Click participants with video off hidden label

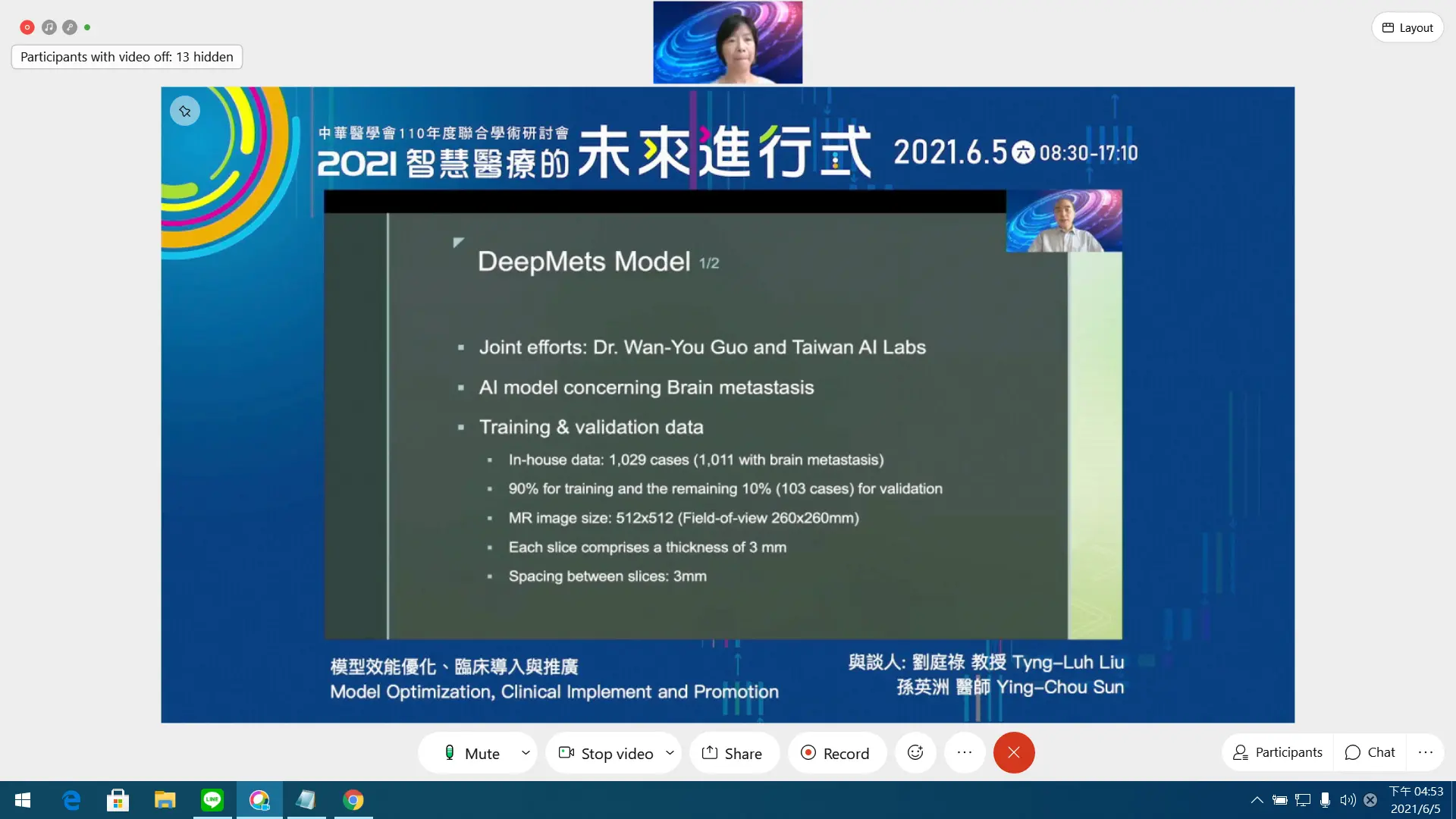[x=127, y=57]
